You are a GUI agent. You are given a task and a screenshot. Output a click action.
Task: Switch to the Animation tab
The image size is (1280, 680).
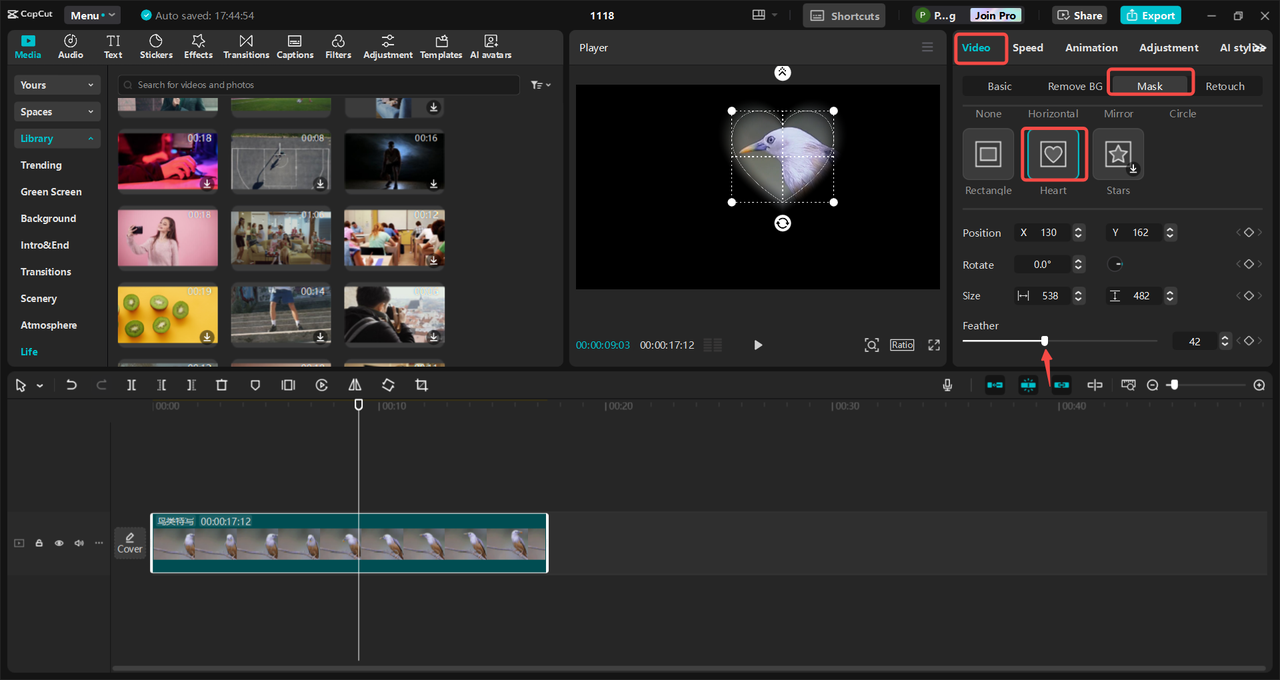point(1091,47)
